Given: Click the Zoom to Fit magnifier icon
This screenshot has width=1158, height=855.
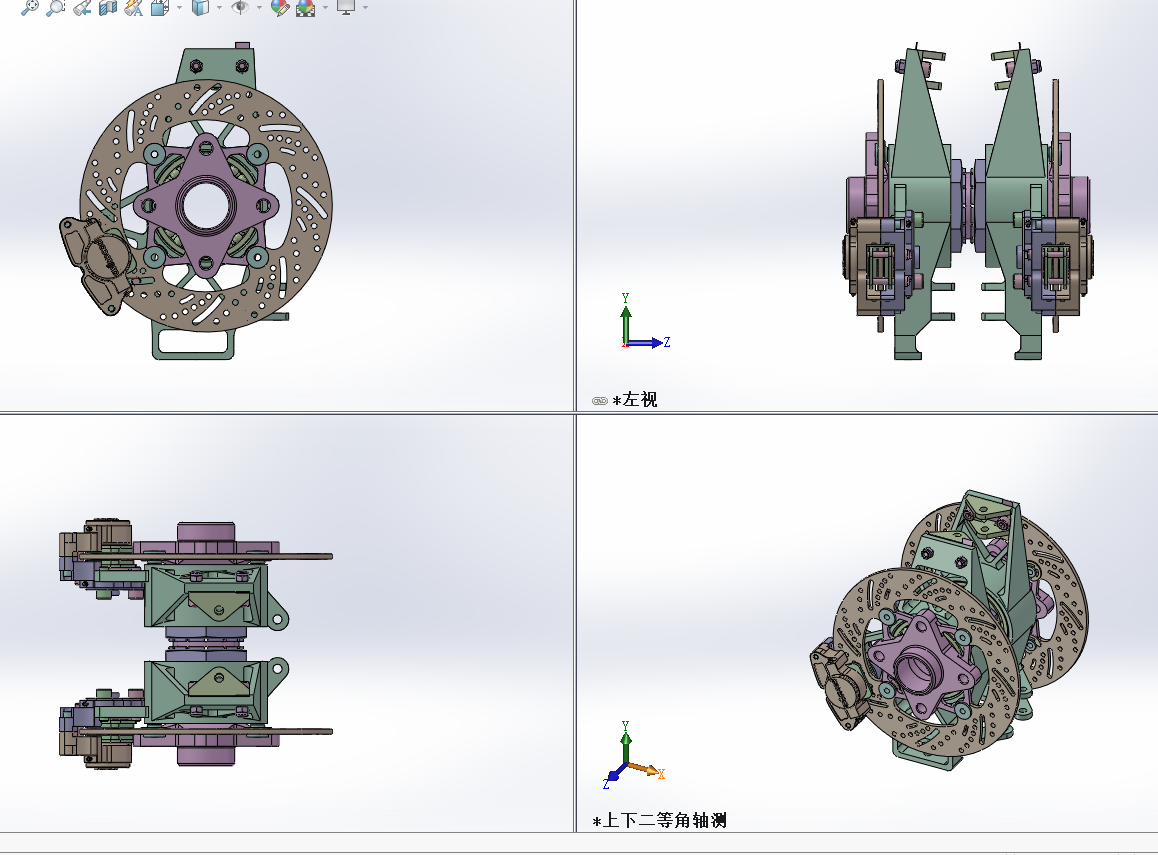Looking at the screenshot, I should [30, 7].
